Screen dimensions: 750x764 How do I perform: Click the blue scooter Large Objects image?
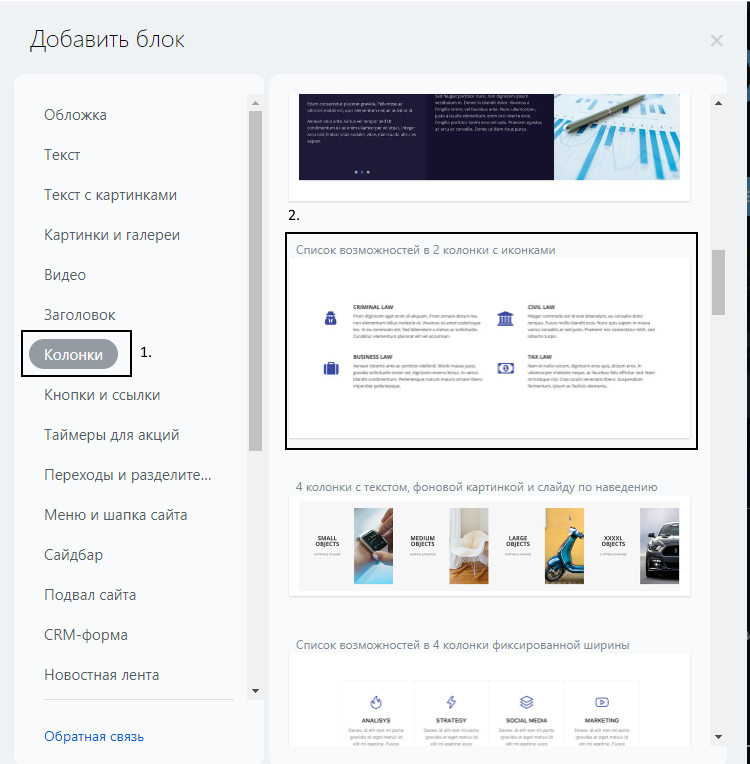(564, 546)
